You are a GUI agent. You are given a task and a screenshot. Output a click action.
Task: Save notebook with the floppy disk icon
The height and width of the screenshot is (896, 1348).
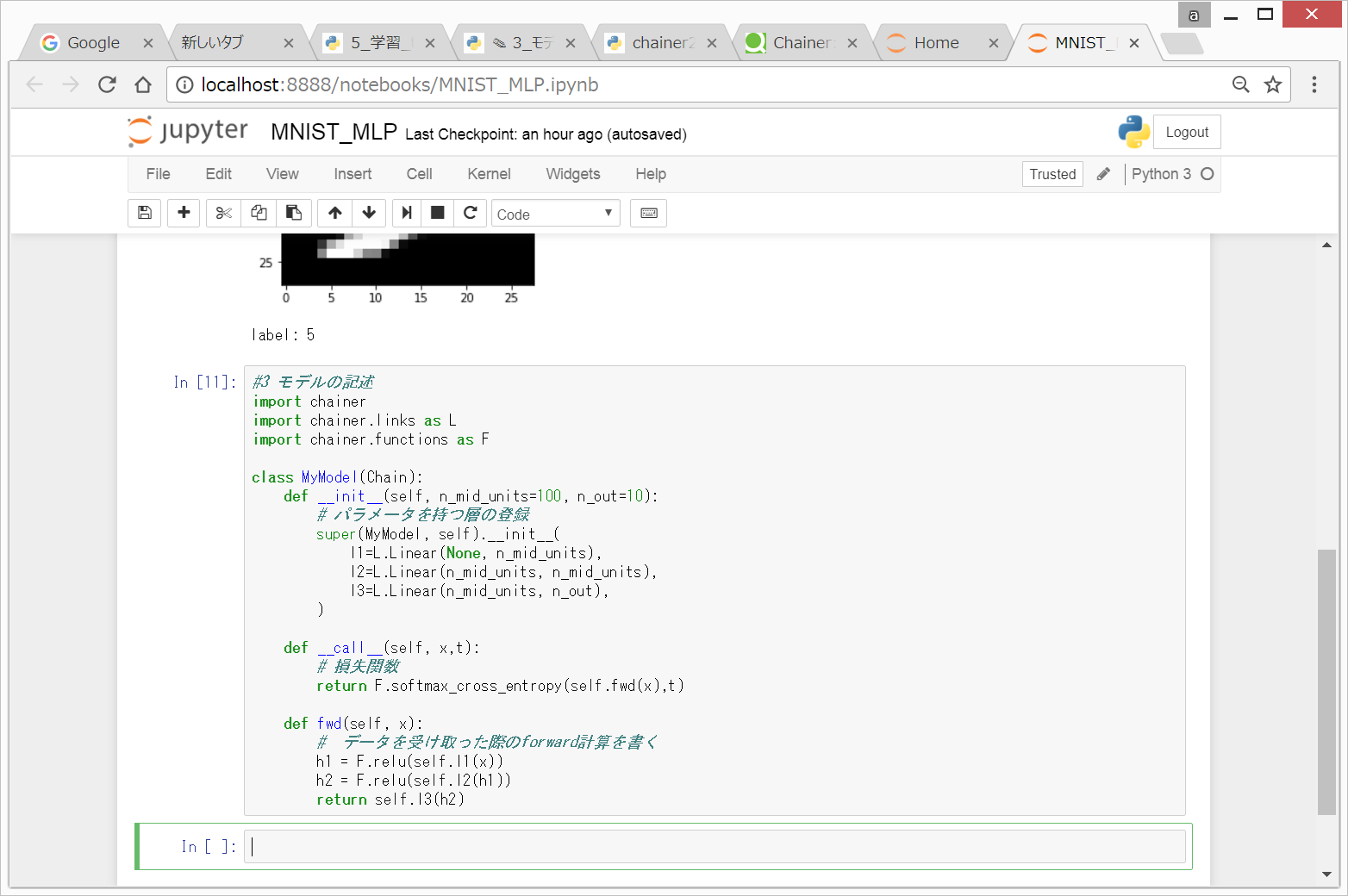[145, 213]
